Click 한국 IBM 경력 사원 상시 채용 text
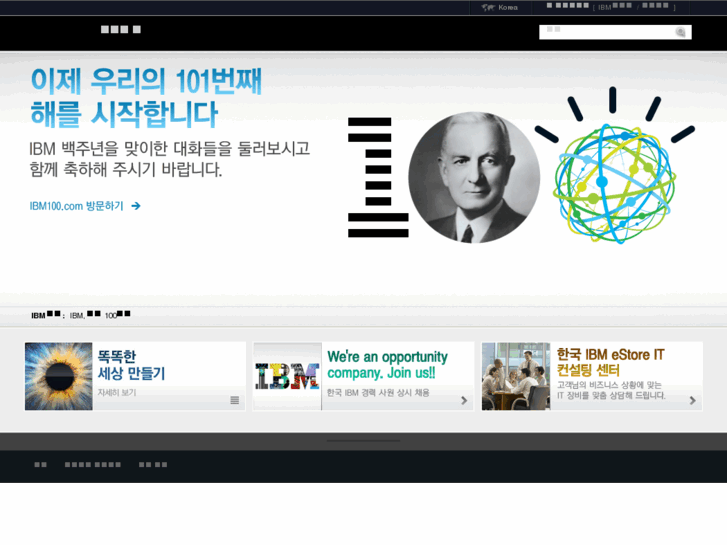 (378, 392)
